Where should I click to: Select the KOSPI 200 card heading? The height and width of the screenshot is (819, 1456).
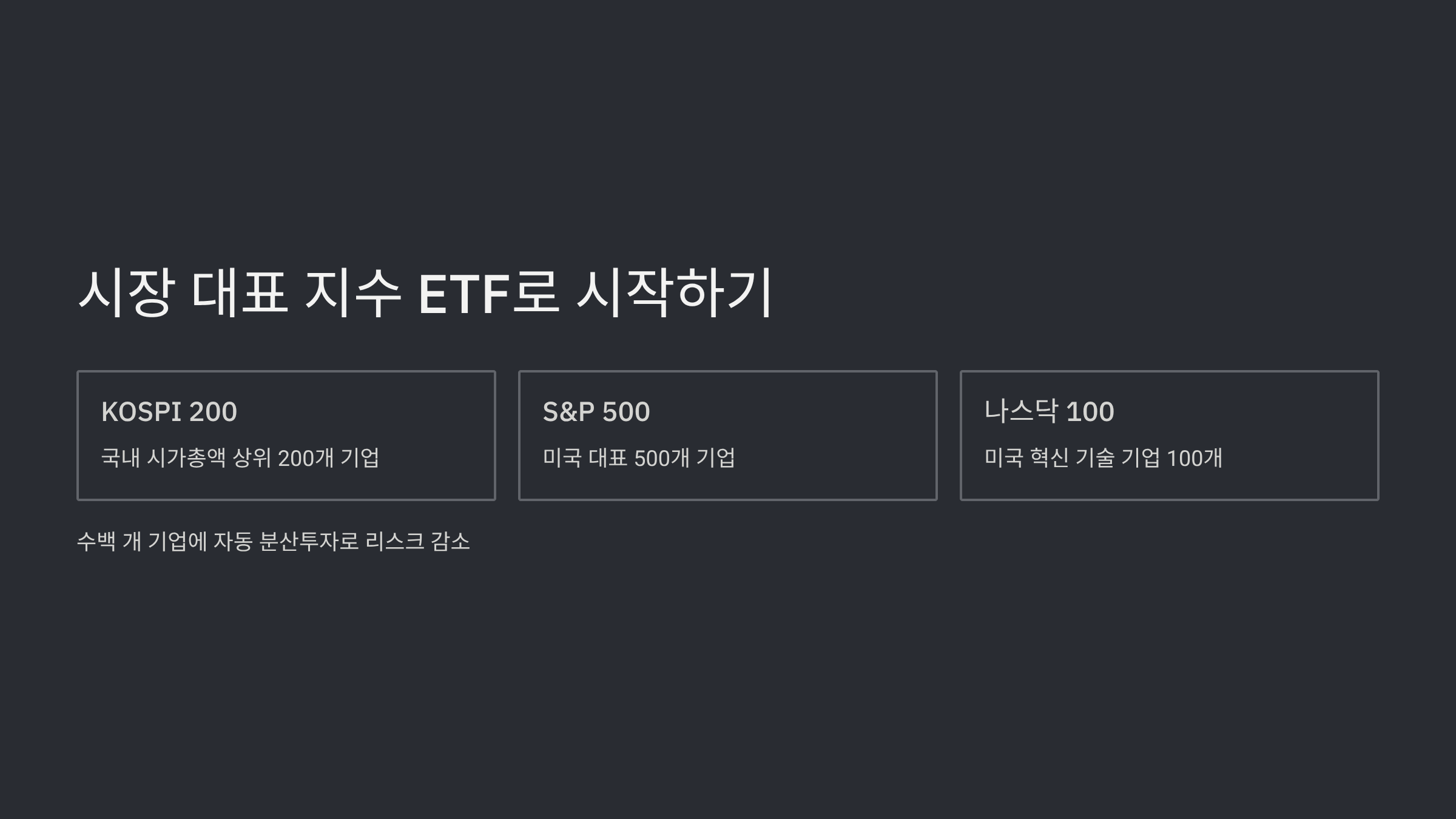pos(169,412)
